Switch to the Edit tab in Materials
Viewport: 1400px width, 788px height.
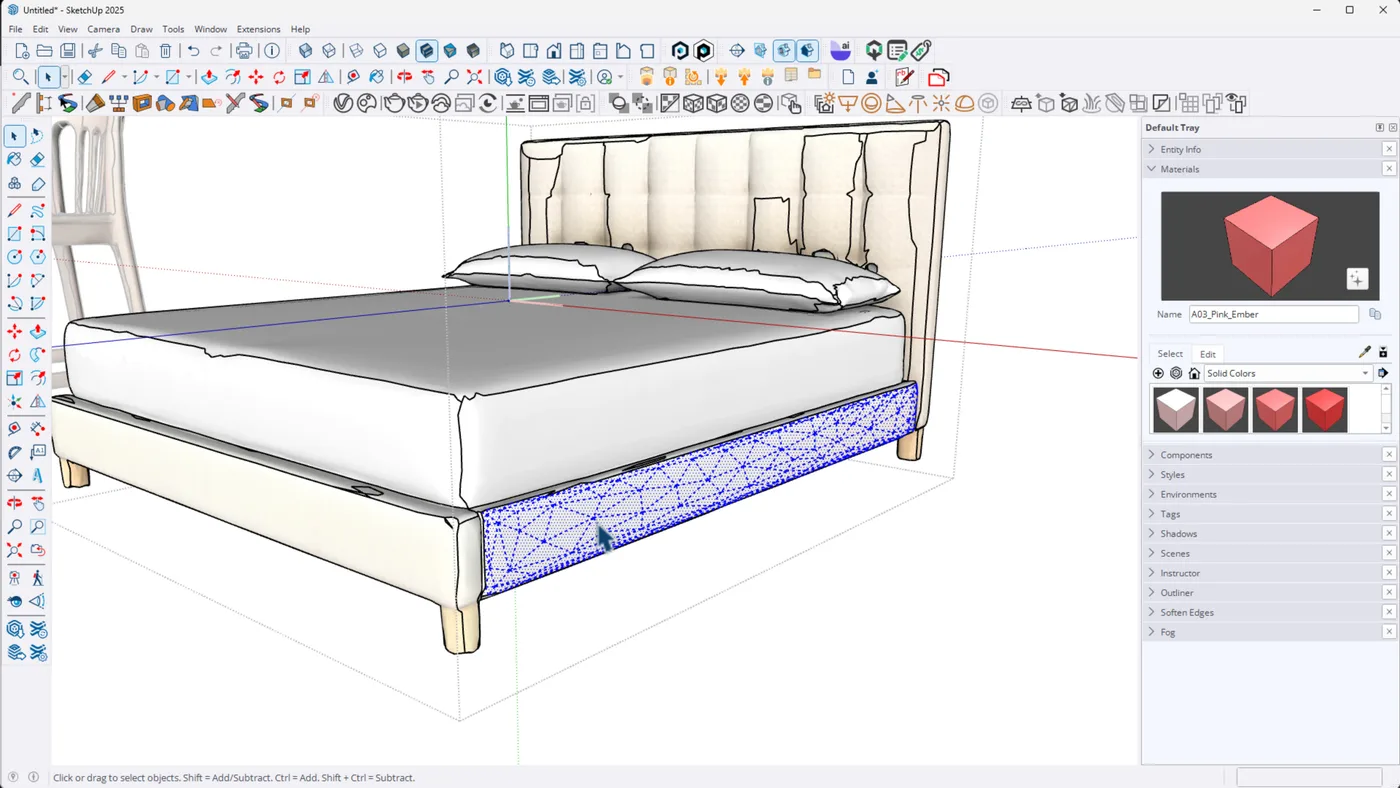pyautogui.click(x=1208, y=354)
